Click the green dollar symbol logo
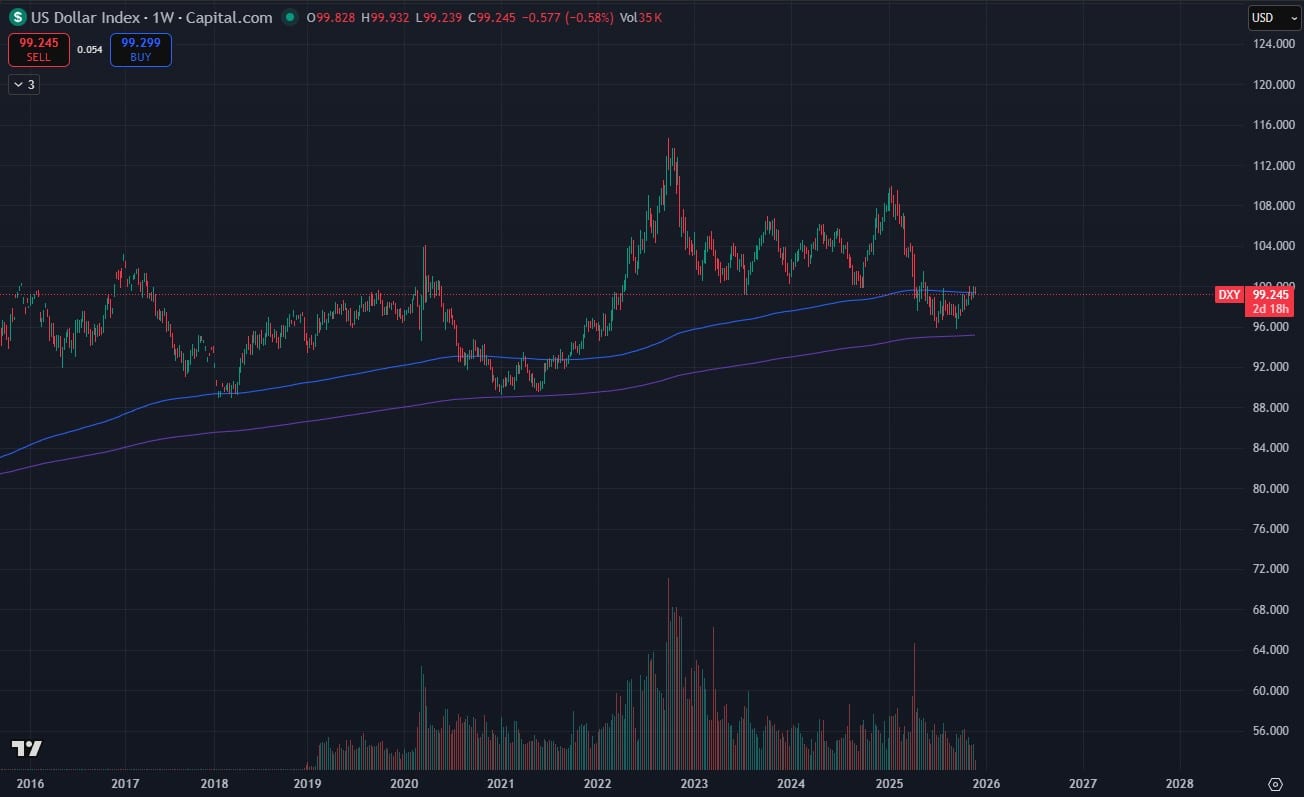Screen dimensions: 1304x797 [x=17, y=17]
